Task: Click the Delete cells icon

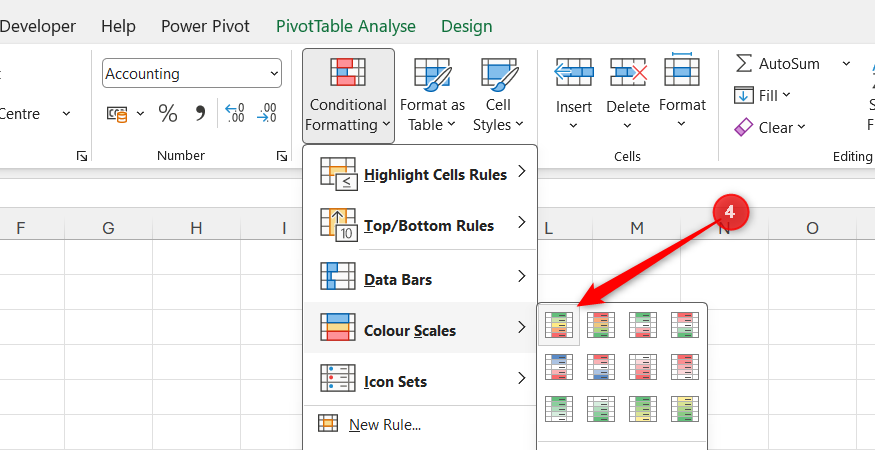Action: (628, 73)
